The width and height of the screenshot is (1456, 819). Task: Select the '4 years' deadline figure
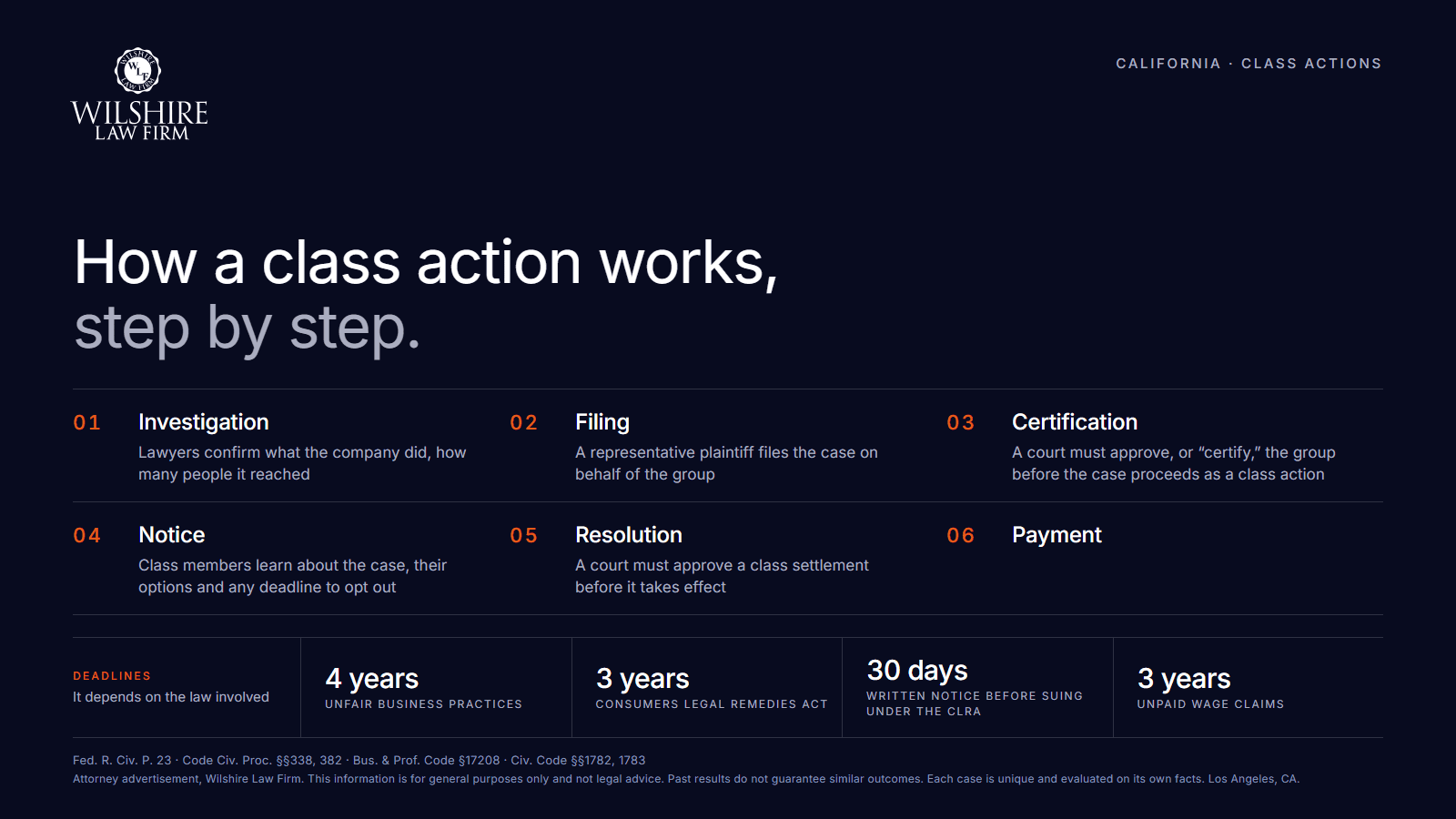click(372, 679)
